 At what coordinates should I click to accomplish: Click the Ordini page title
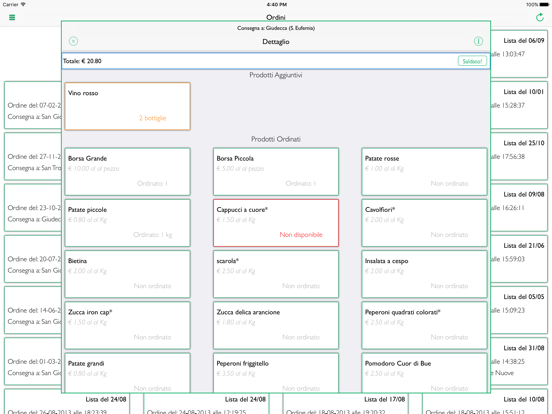[276, 17]
